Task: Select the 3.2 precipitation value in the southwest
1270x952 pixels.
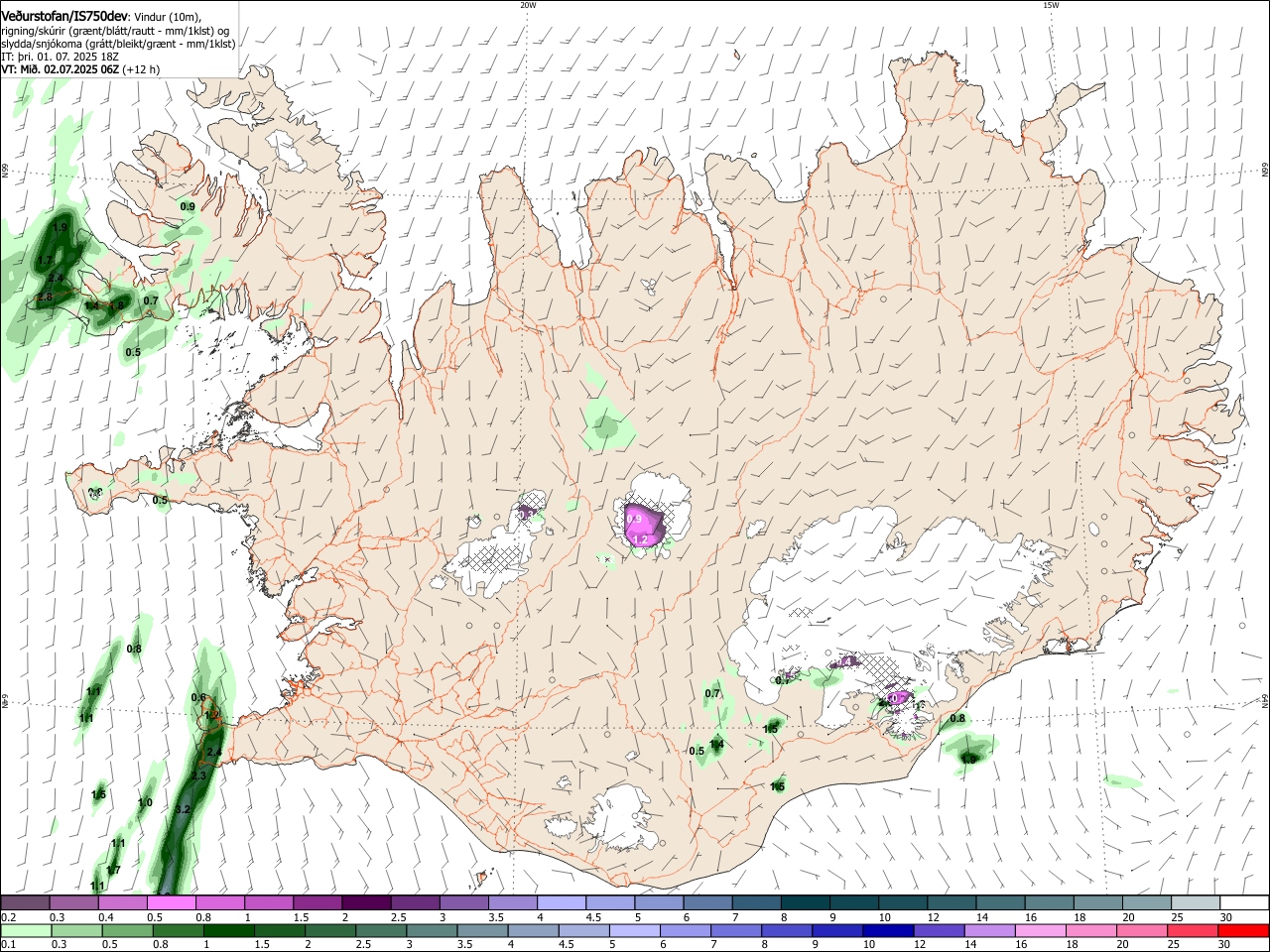Action: [182, 810]
